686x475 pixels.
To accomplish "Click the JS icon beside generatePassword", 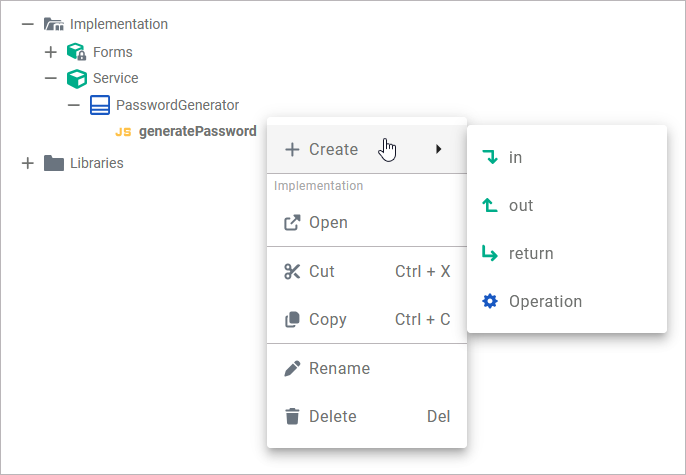I will 123,132.
